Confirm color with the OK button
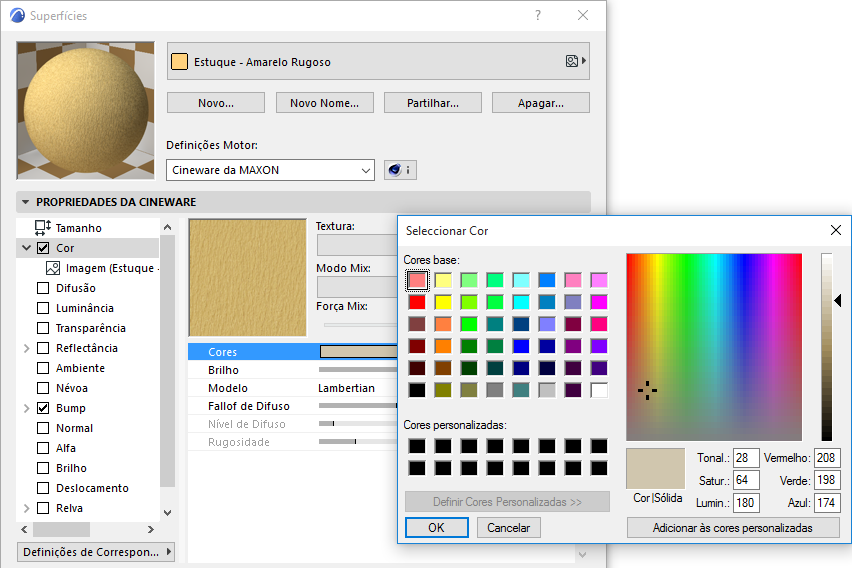 (437, 528)
